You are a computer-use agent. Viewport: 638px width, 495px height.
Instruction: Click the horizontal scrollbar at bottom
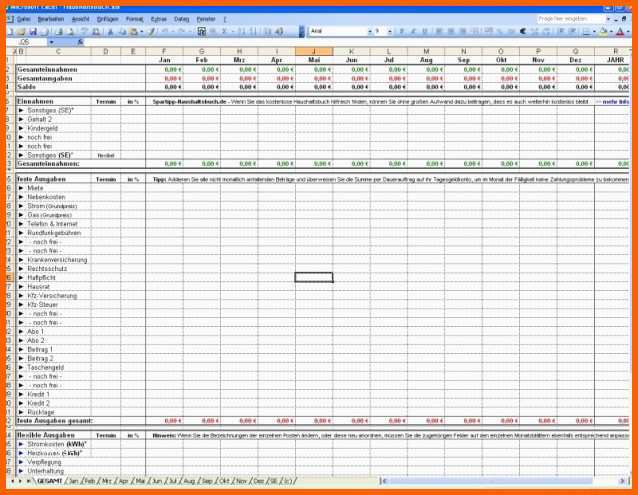click(503, 481)
